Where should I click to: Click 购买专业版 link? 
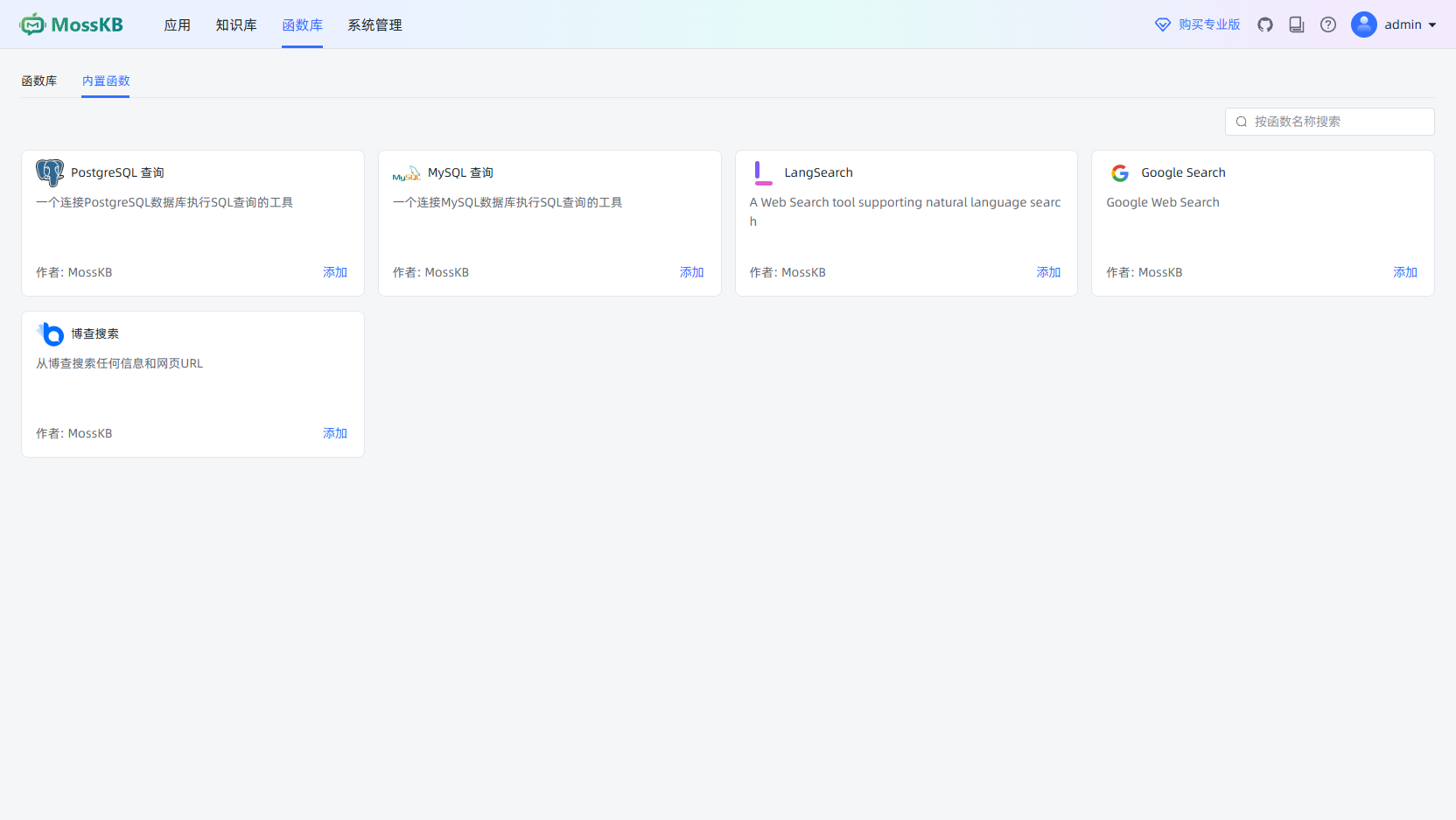(1209, 25)
